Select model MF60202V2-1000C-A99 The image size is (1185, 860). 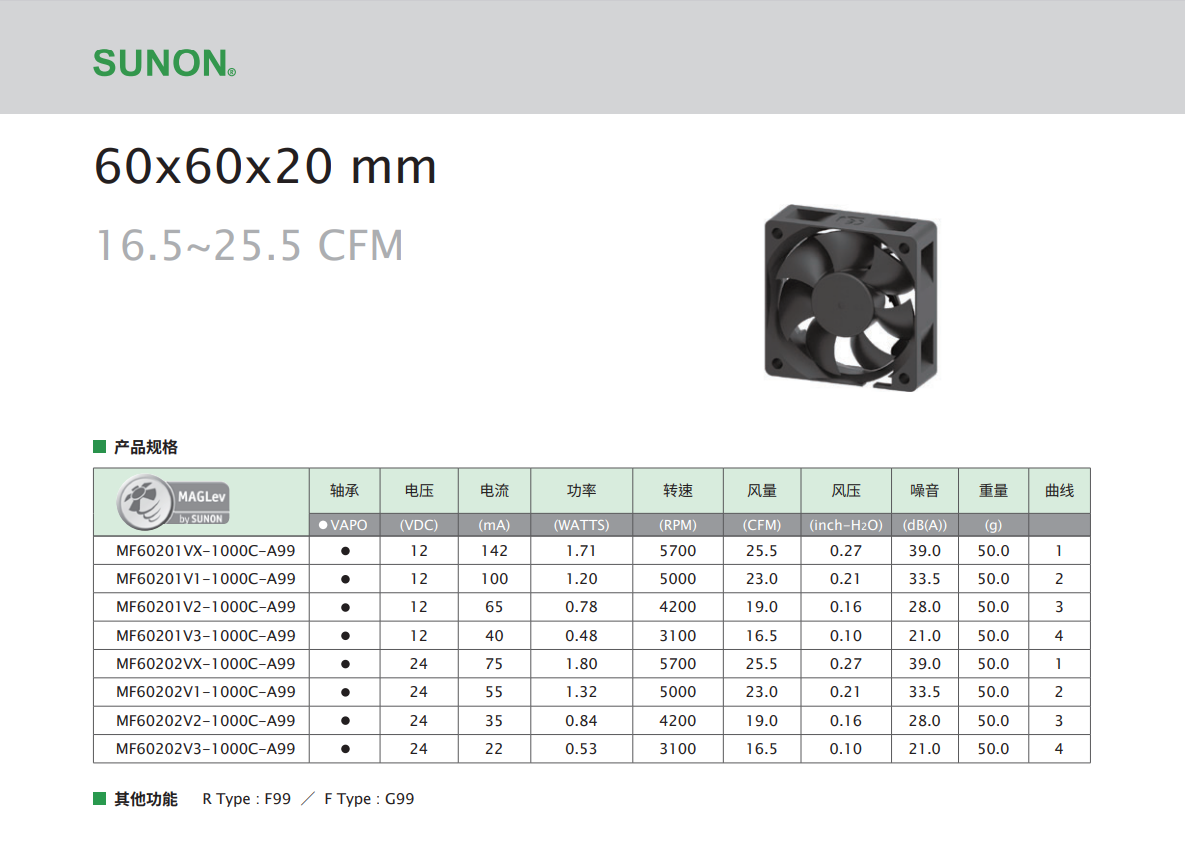pyautogui.click(x=206, y=720)
